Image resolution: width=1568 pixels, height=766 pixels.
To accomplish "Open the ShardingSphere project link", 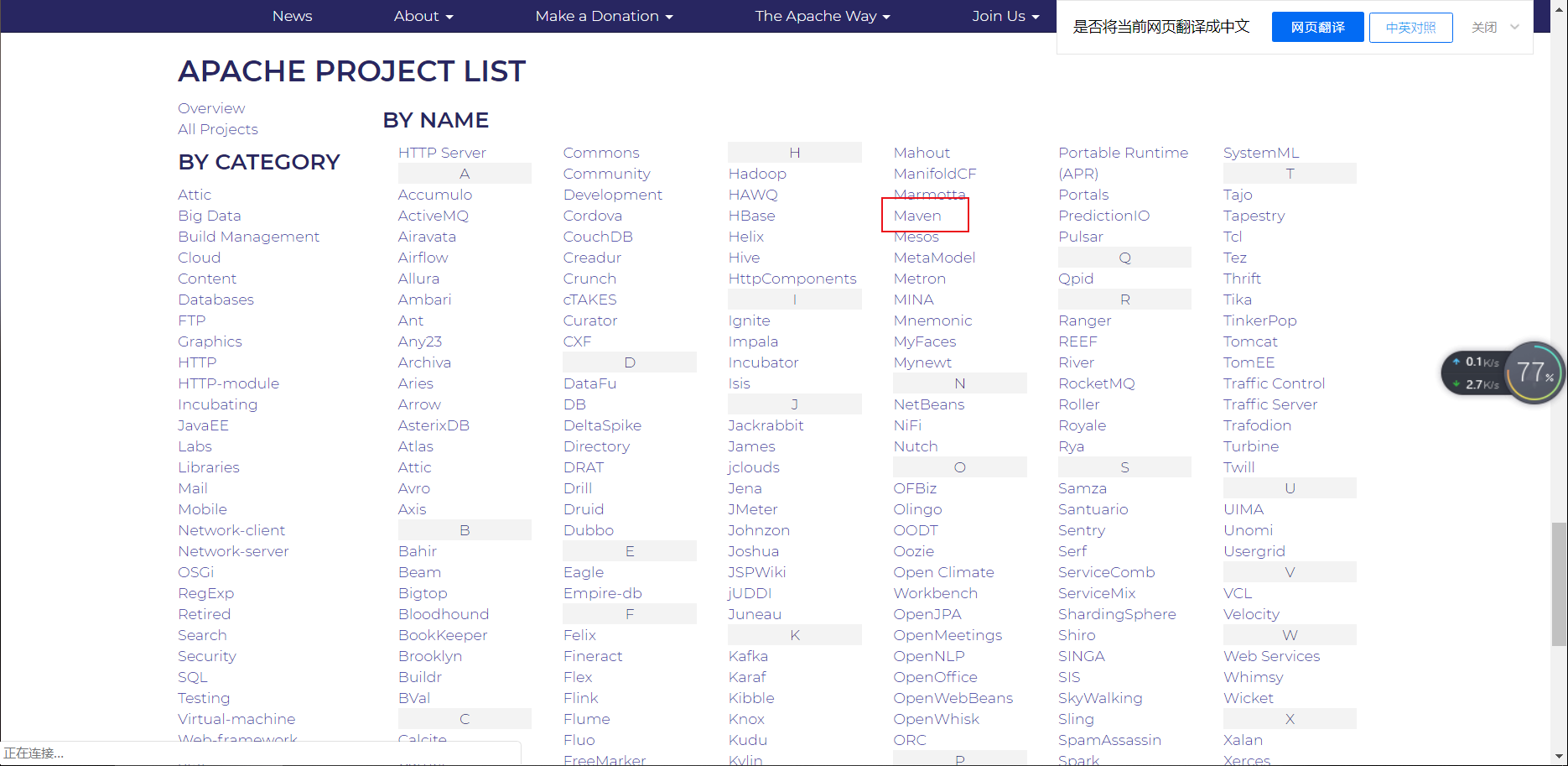I will pos(1117,614).
